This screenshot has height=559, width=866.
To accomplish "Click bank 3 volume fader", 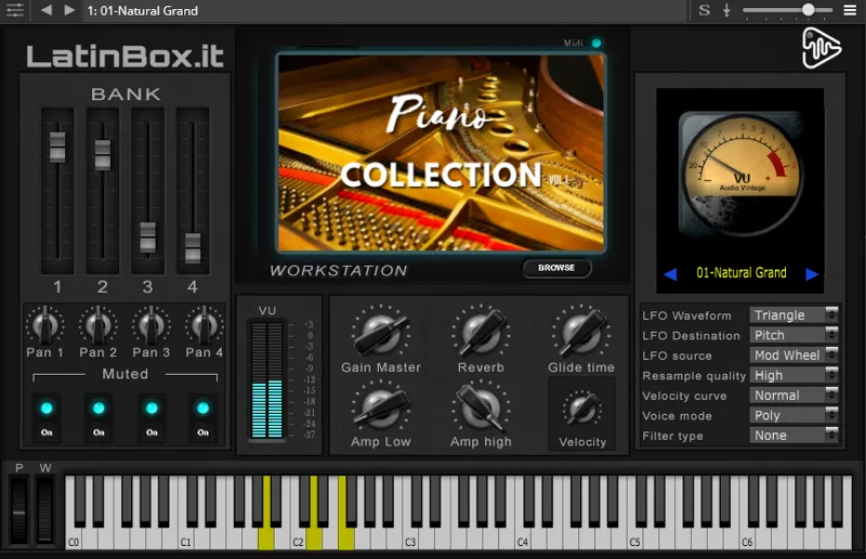I will tap(147, 237).
